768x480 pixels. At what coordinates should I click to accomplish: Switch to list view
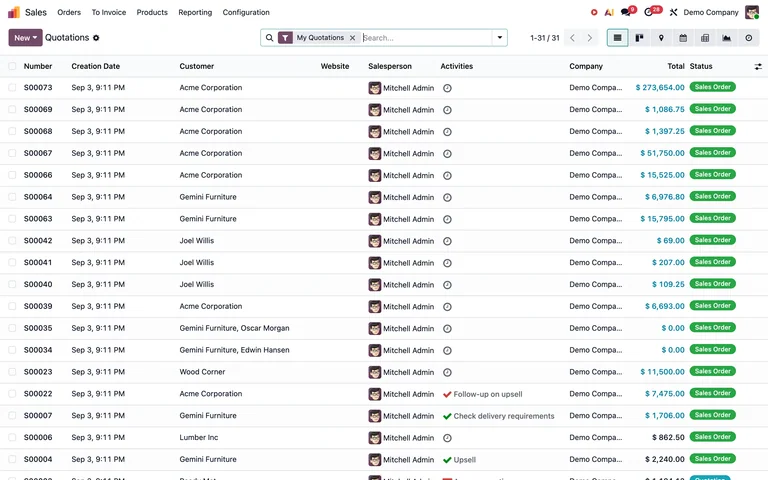[617, 38]
